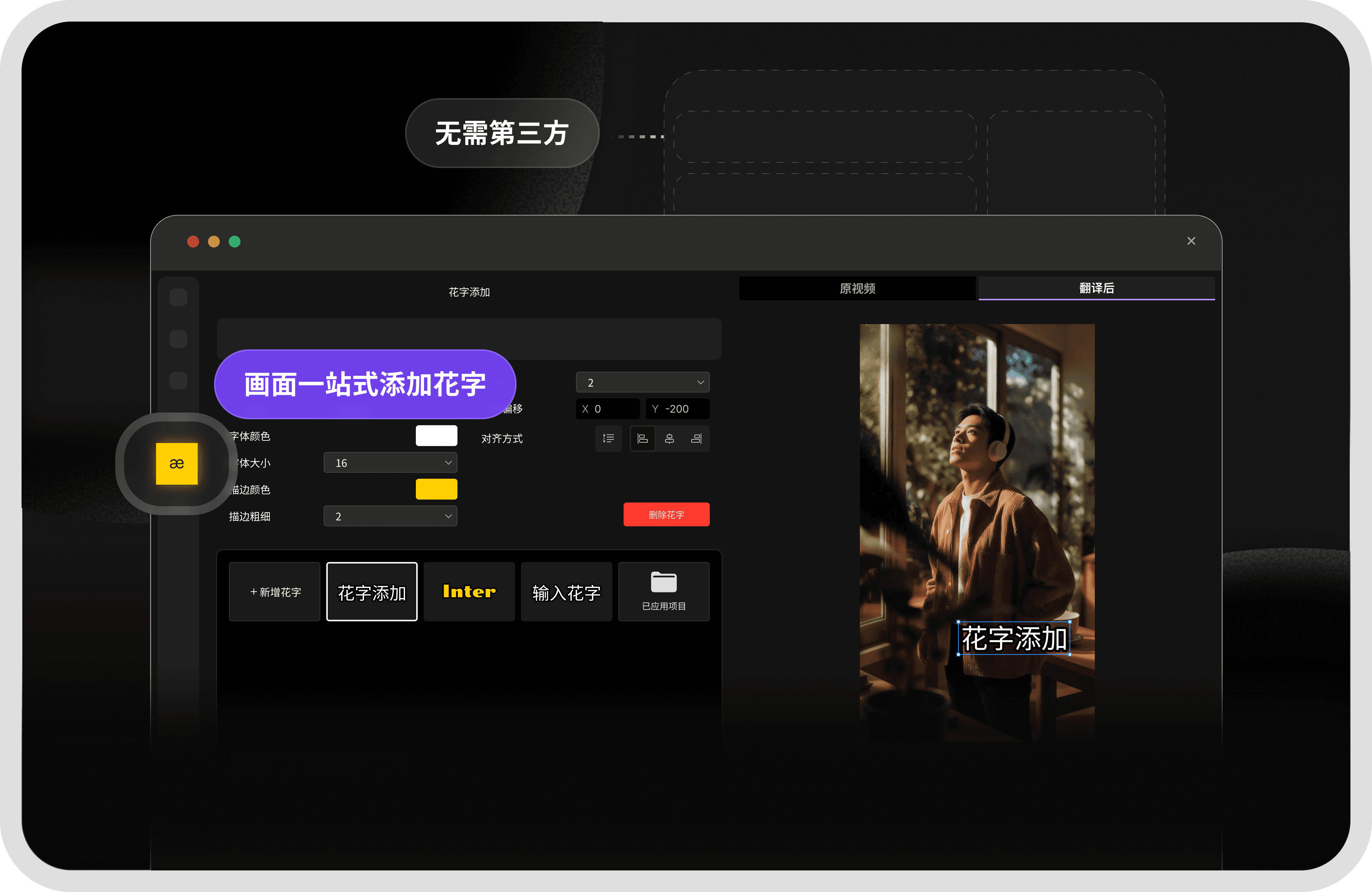Switch to the 原视频 tab
The height and width of the screenshot is (892, 1372).
tap(857, 288)
